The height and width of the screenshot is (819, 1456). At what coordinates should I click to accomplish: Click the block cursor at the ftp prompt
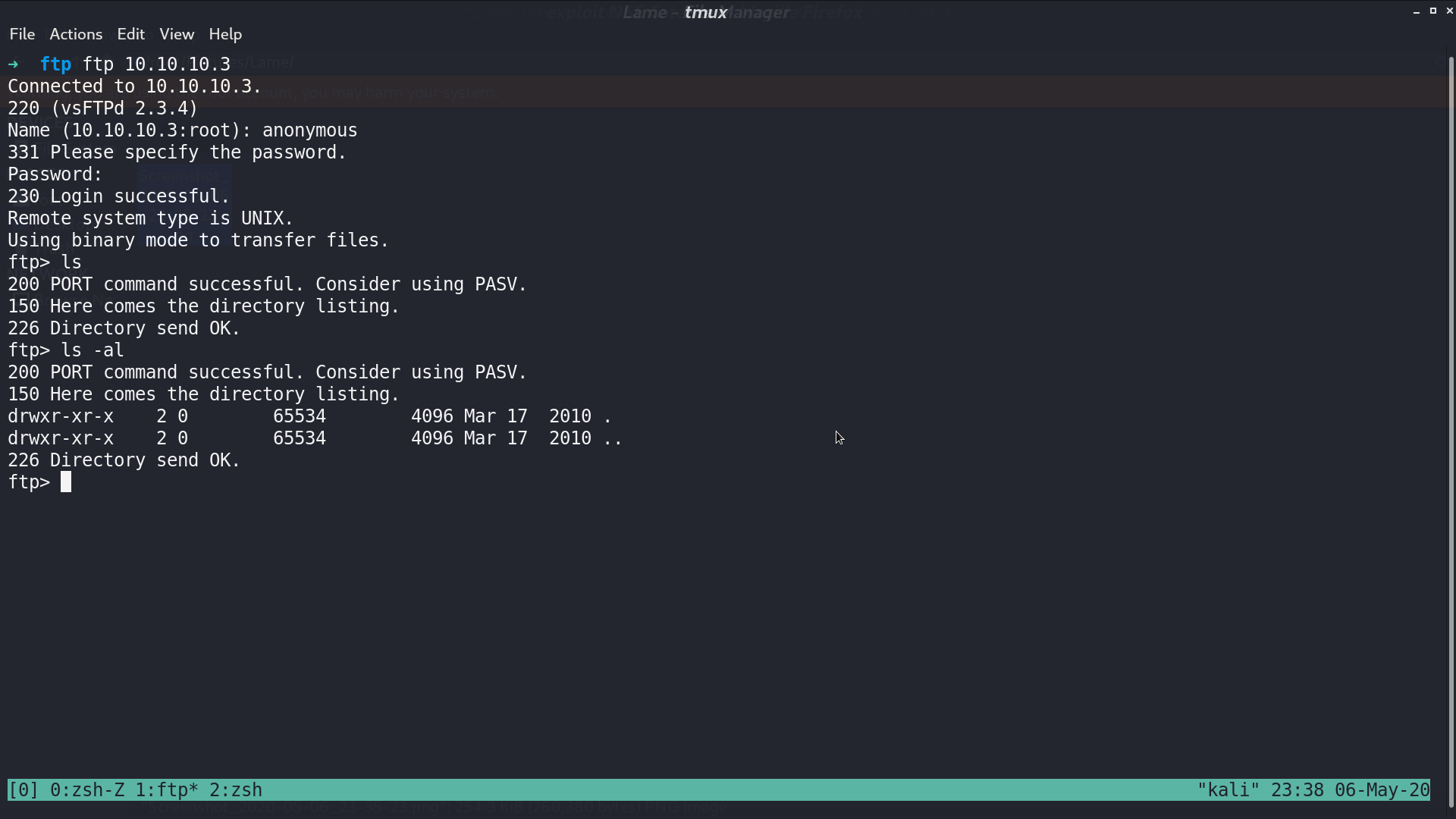click(66, 482)
